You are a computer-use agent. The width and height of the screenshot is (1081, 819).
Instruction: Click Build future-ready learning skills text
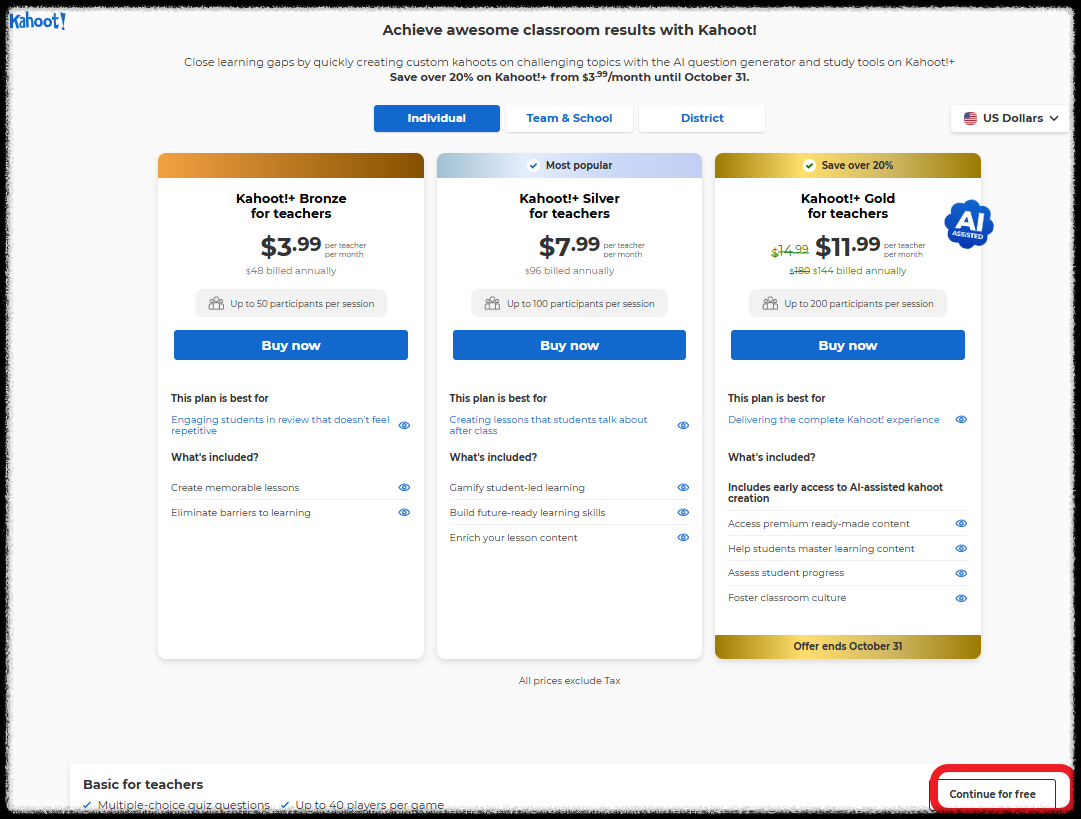[x=527, y=512]
